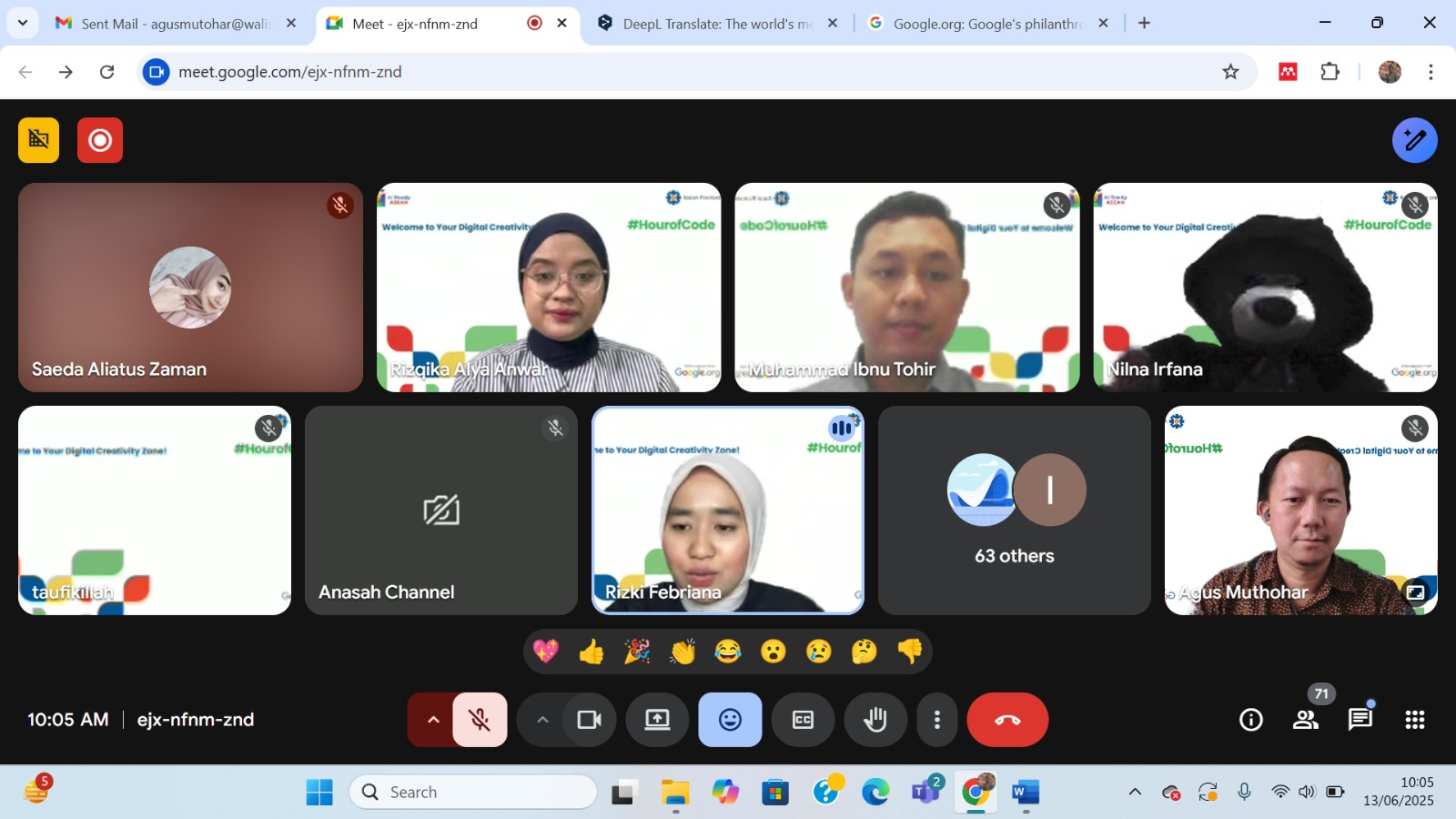Click the present screen icon

(x=657, y=720)
